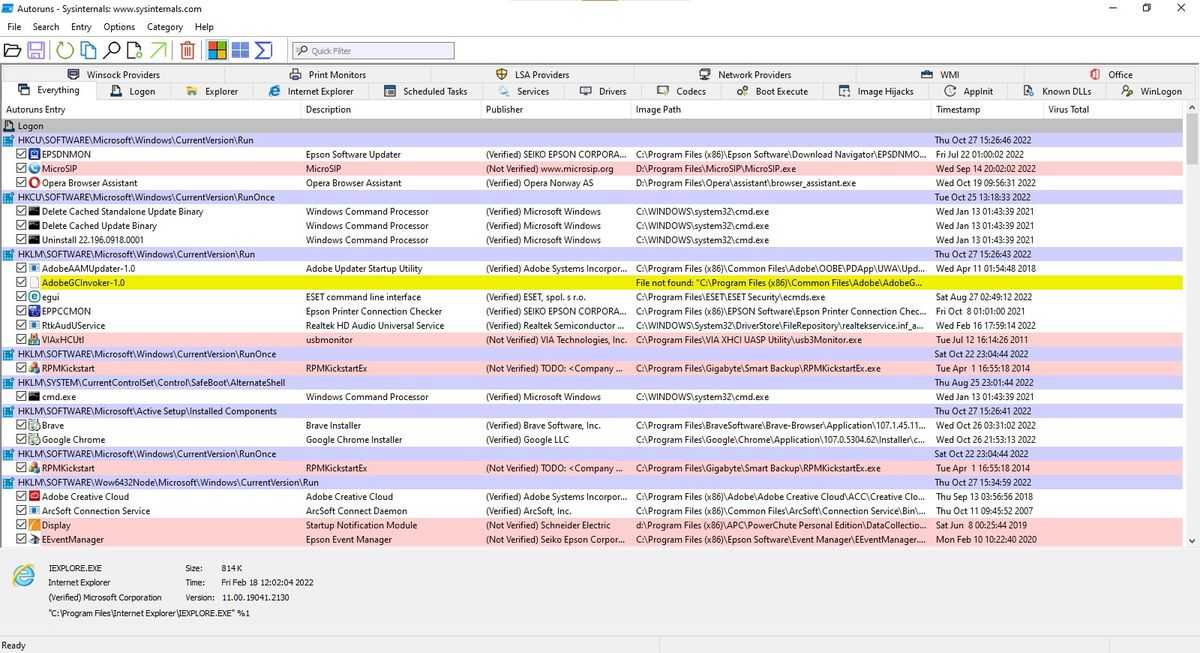This screenshot has width=1200, height=653.
Task: Click the Internet Explorer icon in details pane
Action: [23, 576]
